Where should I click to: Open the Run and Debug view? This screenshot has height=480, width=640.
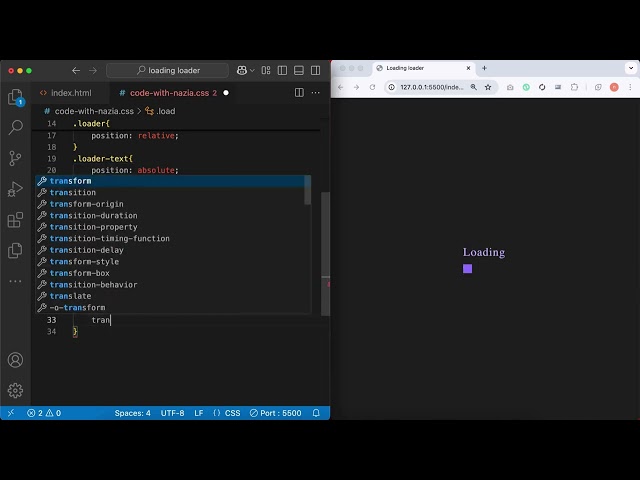click(16, 189)
